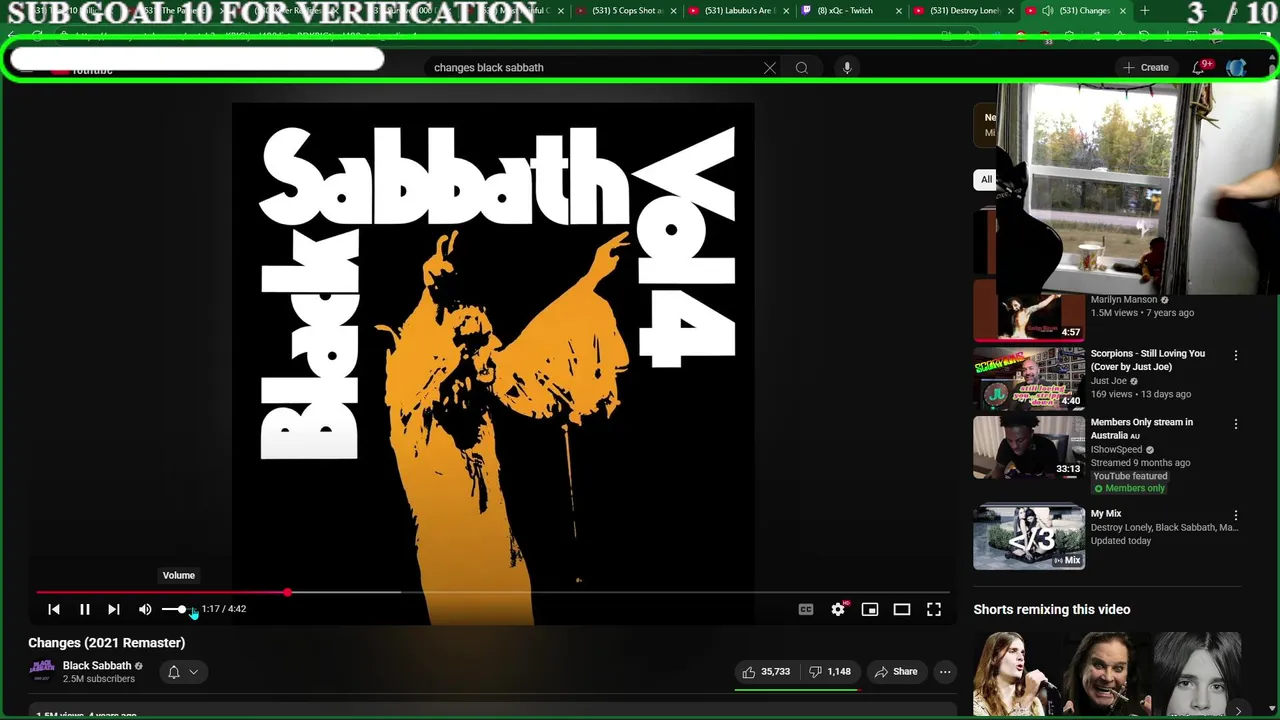The height and width of the screenshot is (720, 1280).
Task: Click the Updated today text
Action: 1121,541
